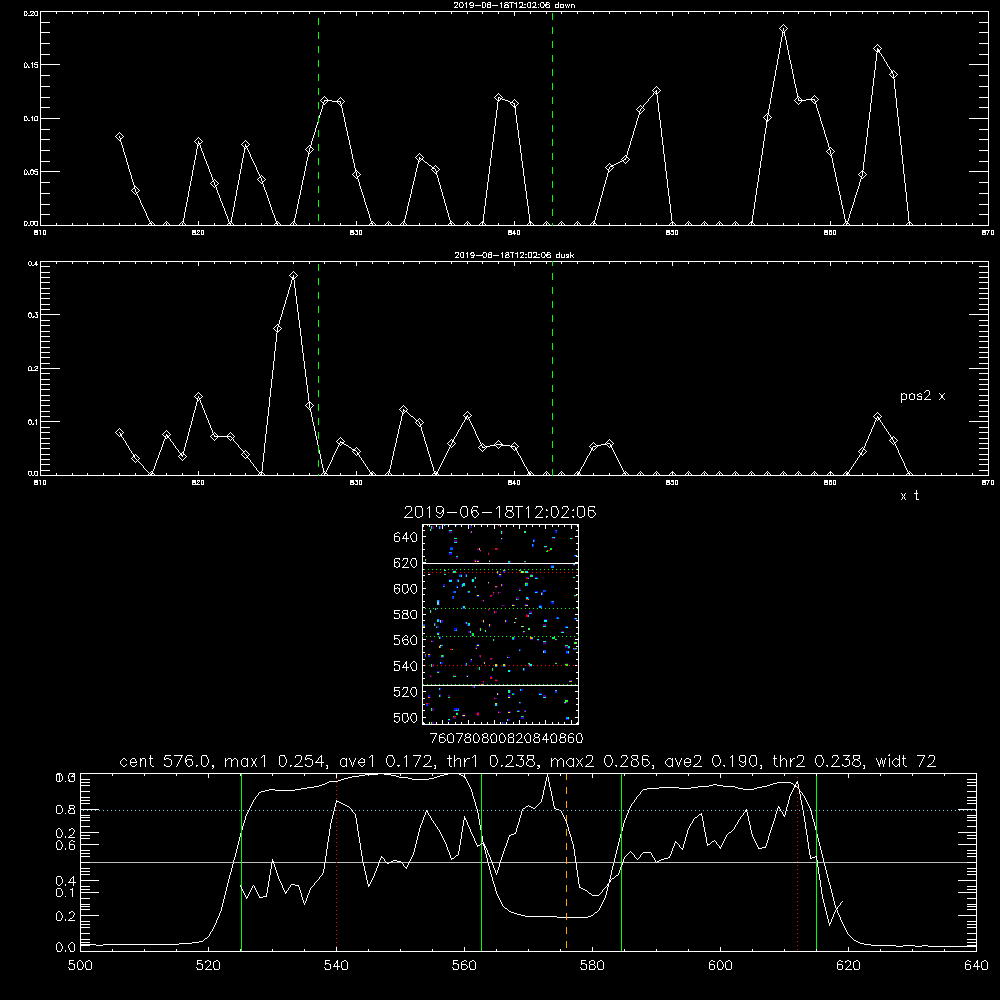Click '620' on the profile plot x-axis
This screenshot has width=1000, height=1000.
point(848,966)
